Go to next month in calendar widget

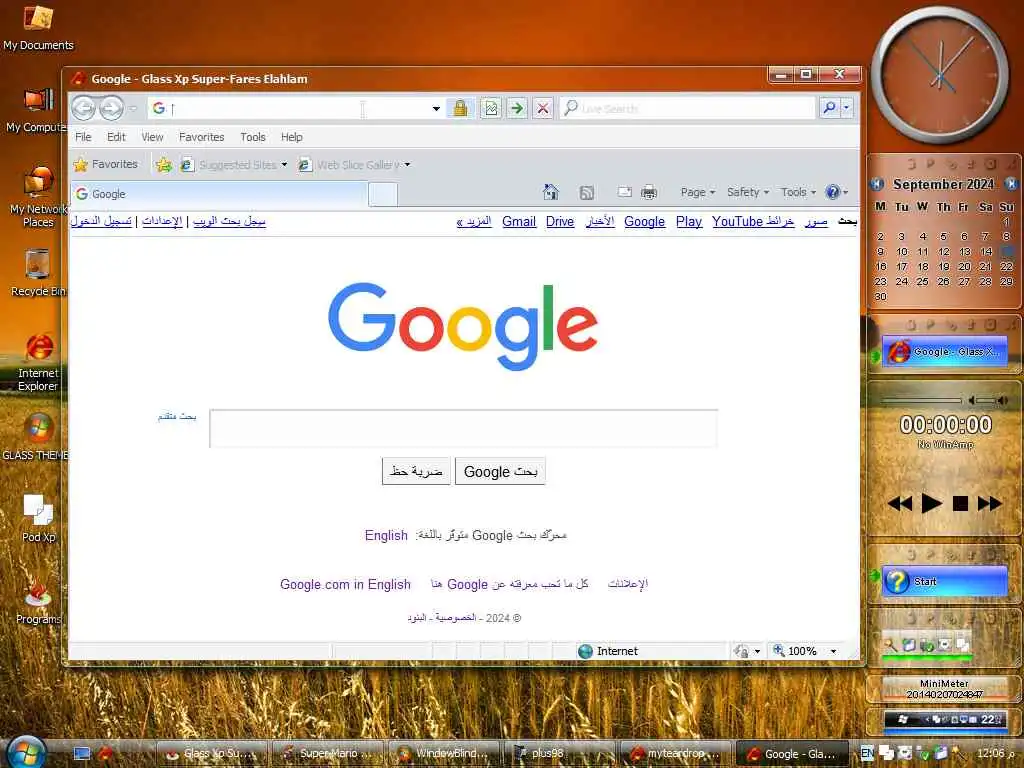coord(1011,184)
